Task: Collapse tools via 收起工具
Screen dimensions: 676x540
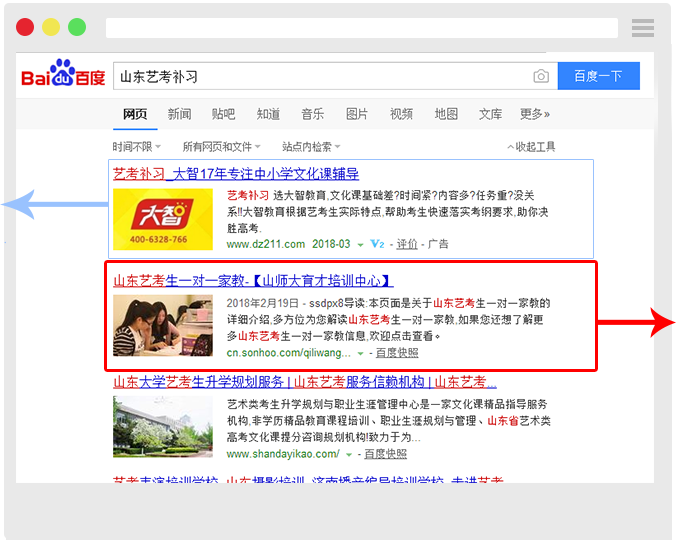Action: pyautogui.click(x=532, y=147)
